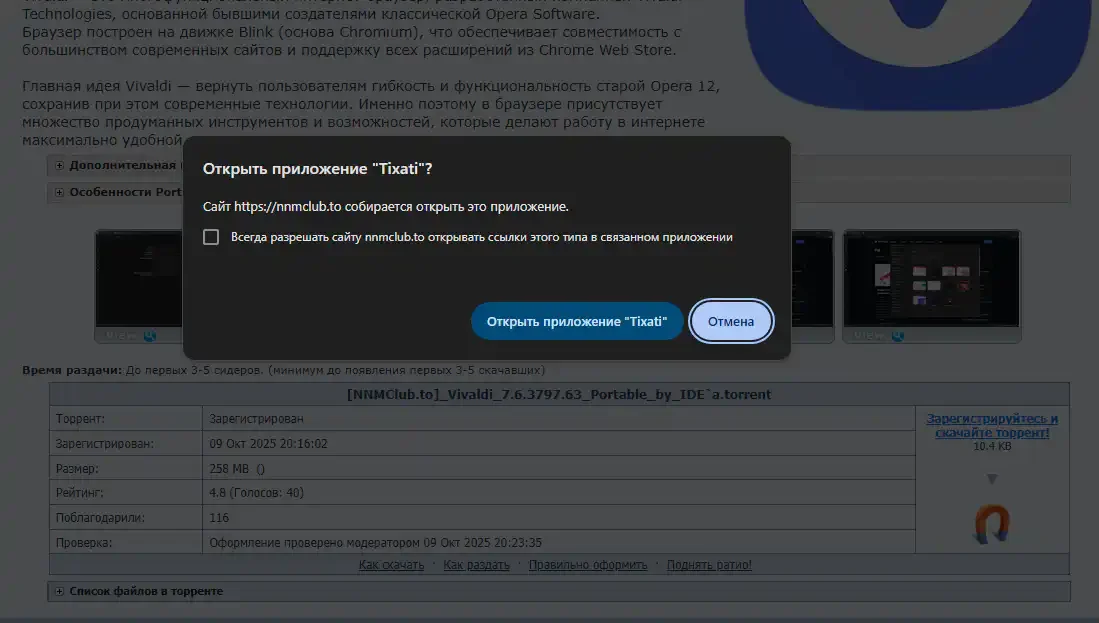Click the zoom icon under right thumbnail
Screen dimensions: 1099x623
tap(897, 336)
